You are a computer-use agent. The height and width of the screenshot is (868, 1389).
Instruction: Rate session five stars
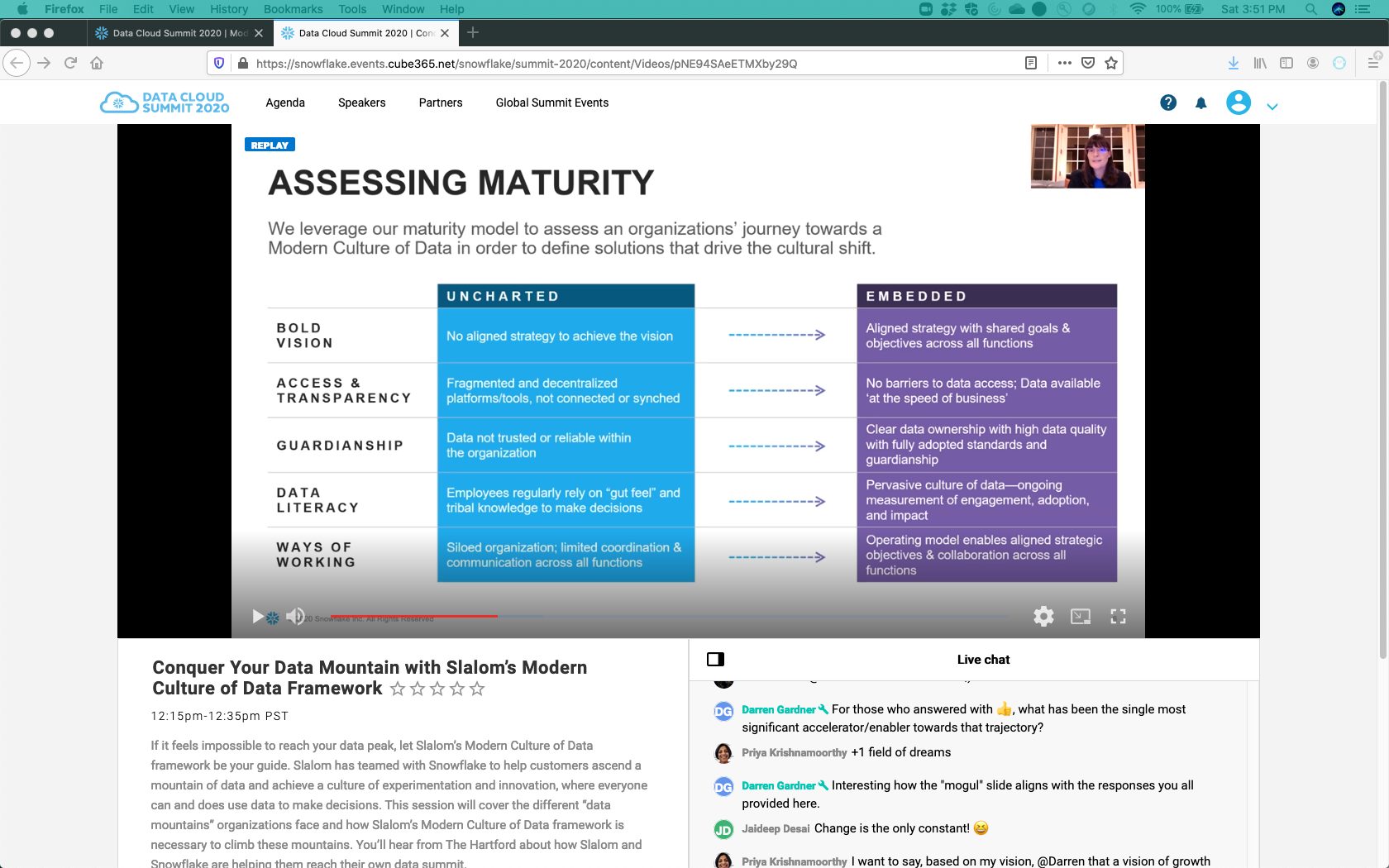[x=477, y=689]
